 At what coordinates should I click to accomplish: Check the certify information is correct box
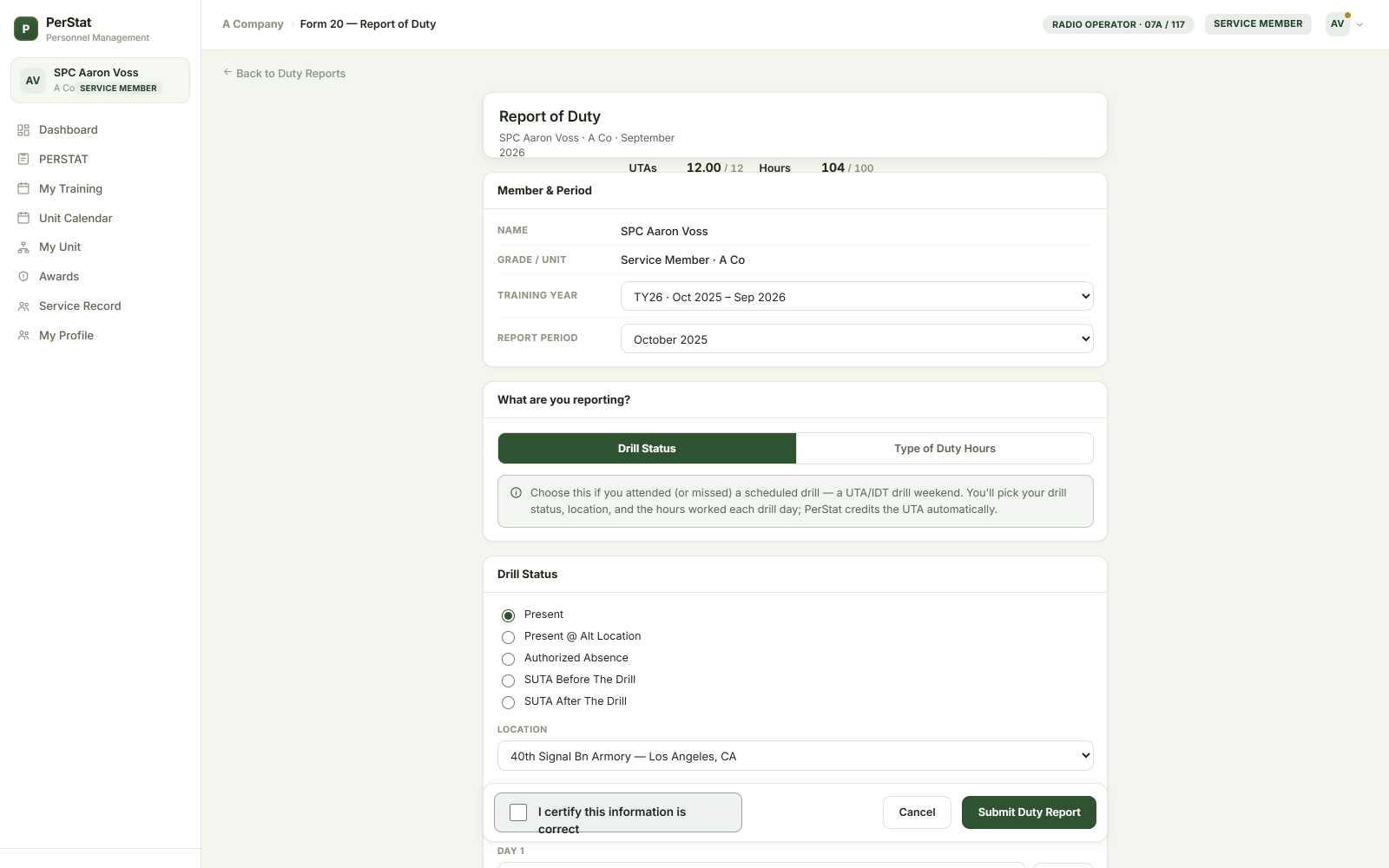pos(518,812)
